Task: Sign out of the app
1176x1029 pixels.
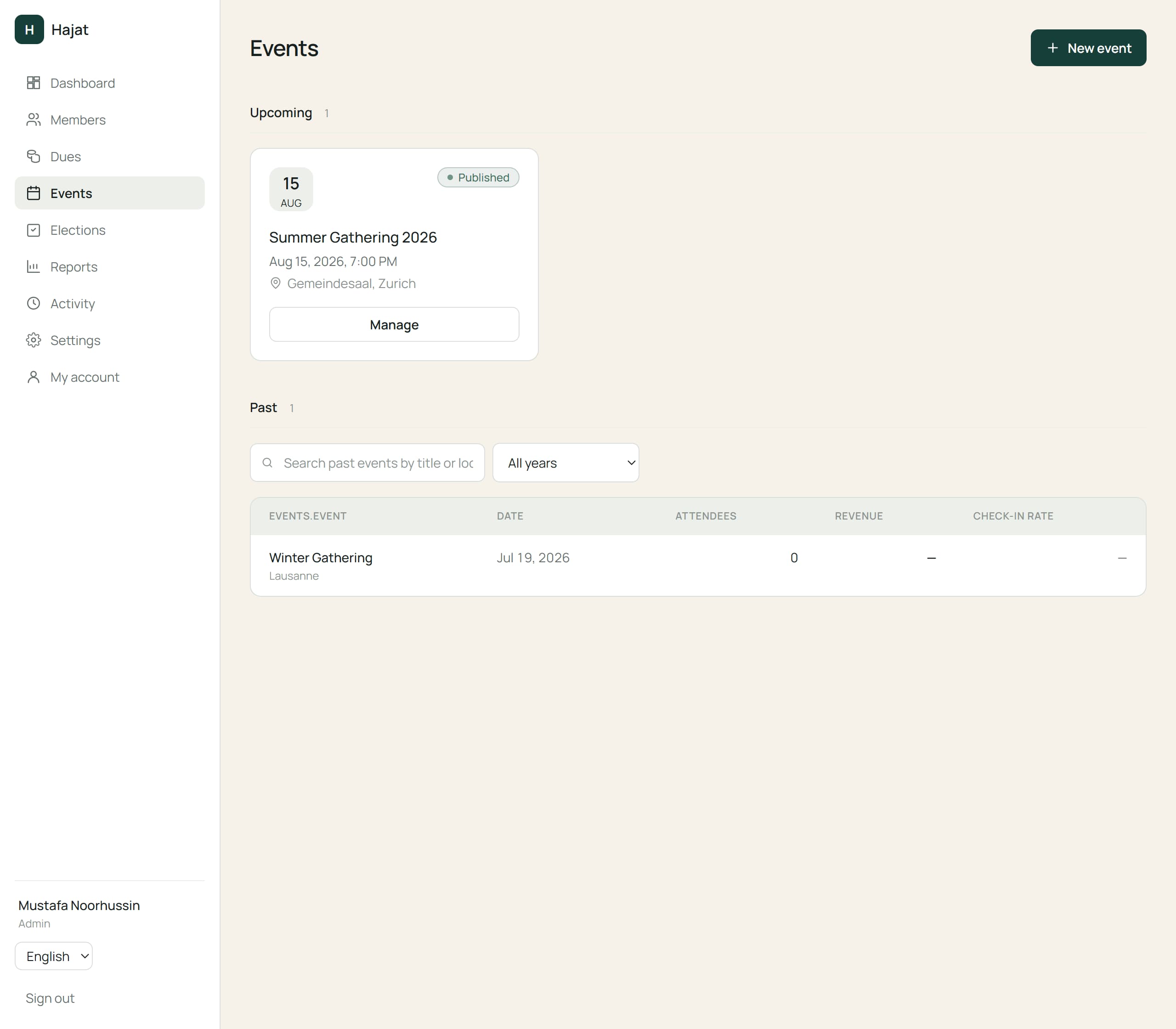Action: [x=50, y=998]
